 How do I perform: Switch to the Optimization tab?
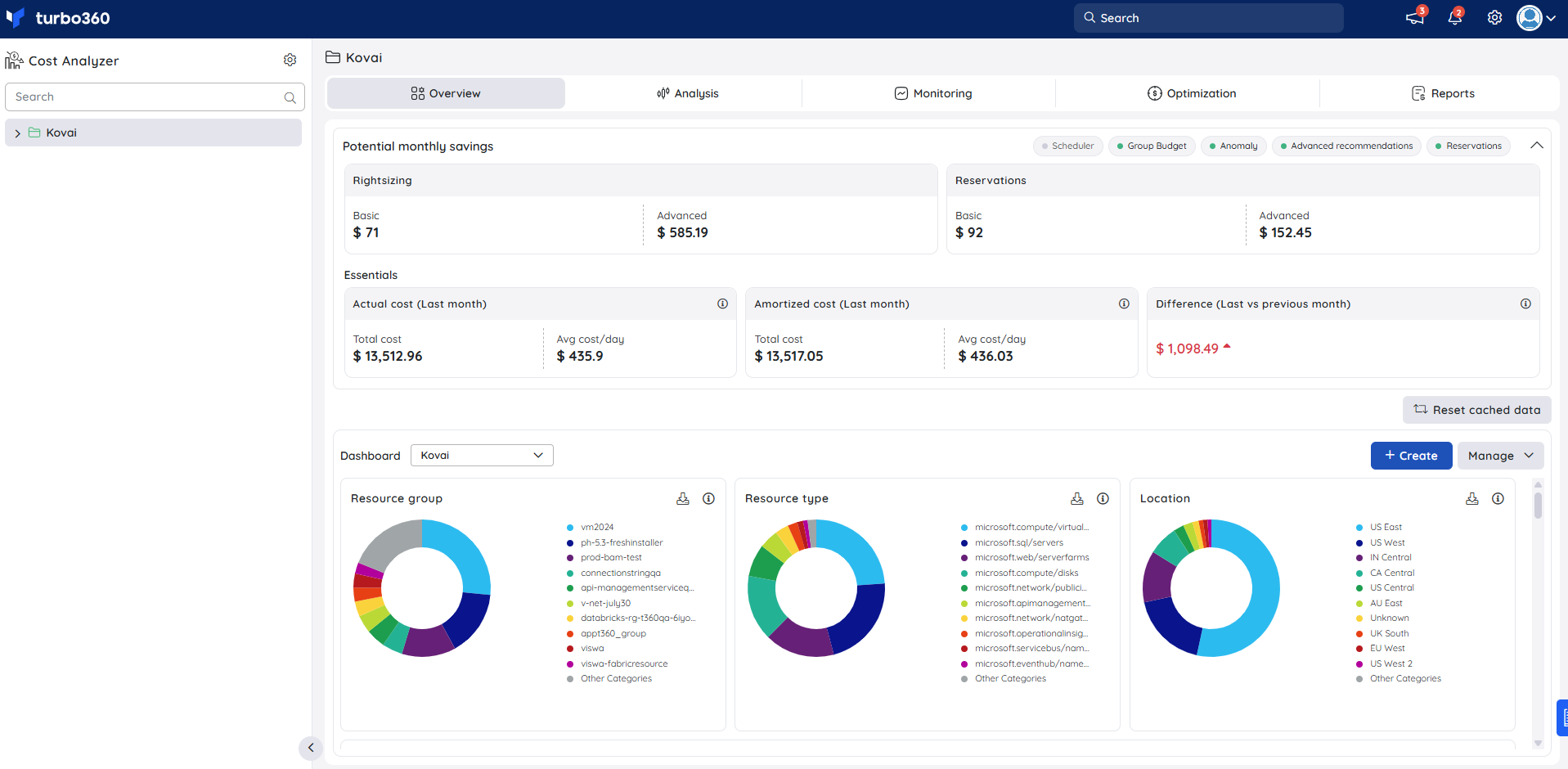[1191, 93]
